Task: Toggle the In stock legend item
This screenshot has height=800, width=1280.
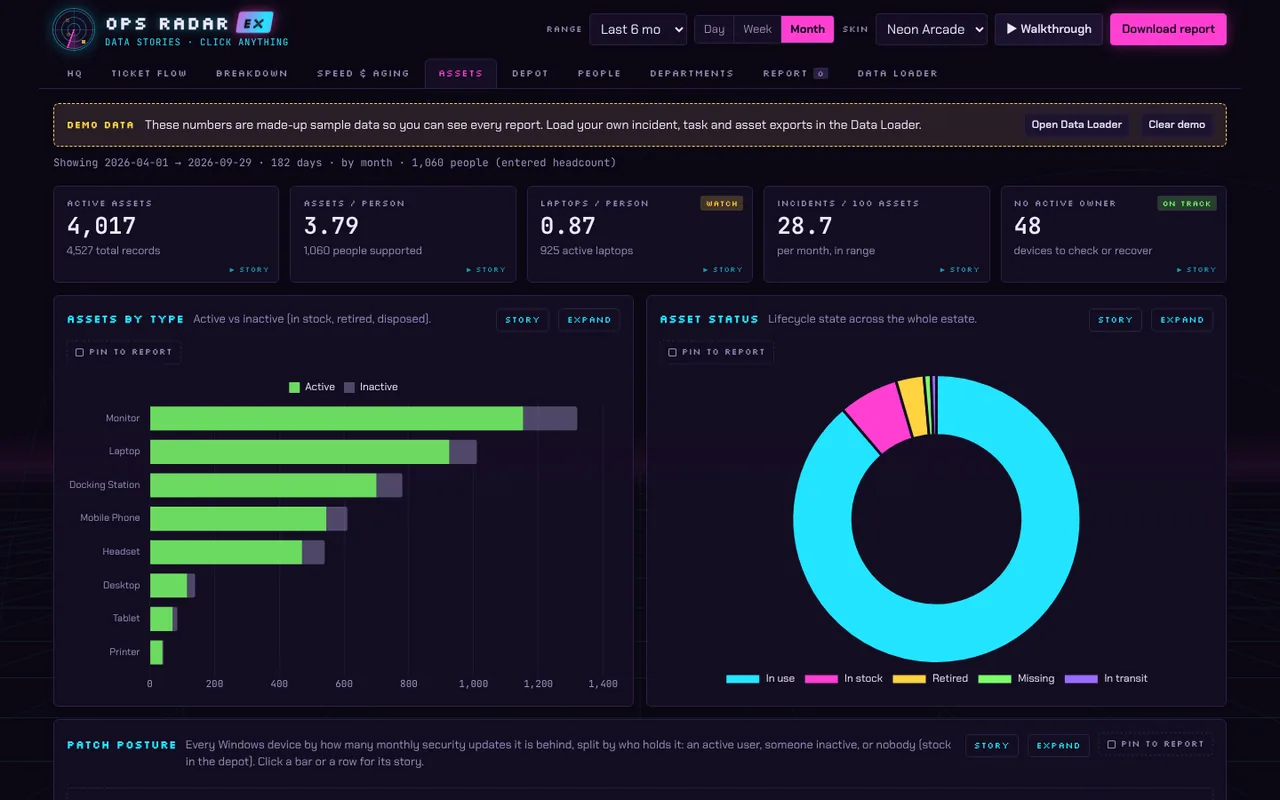Action: [844, 678]
